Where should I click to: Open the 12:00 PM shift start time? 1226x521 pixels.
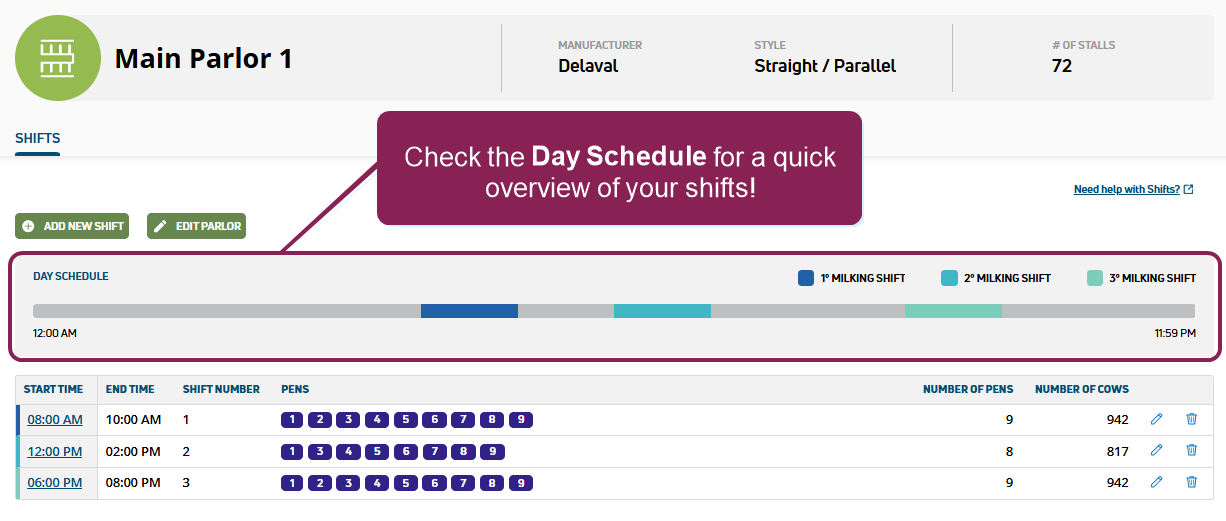55,451
